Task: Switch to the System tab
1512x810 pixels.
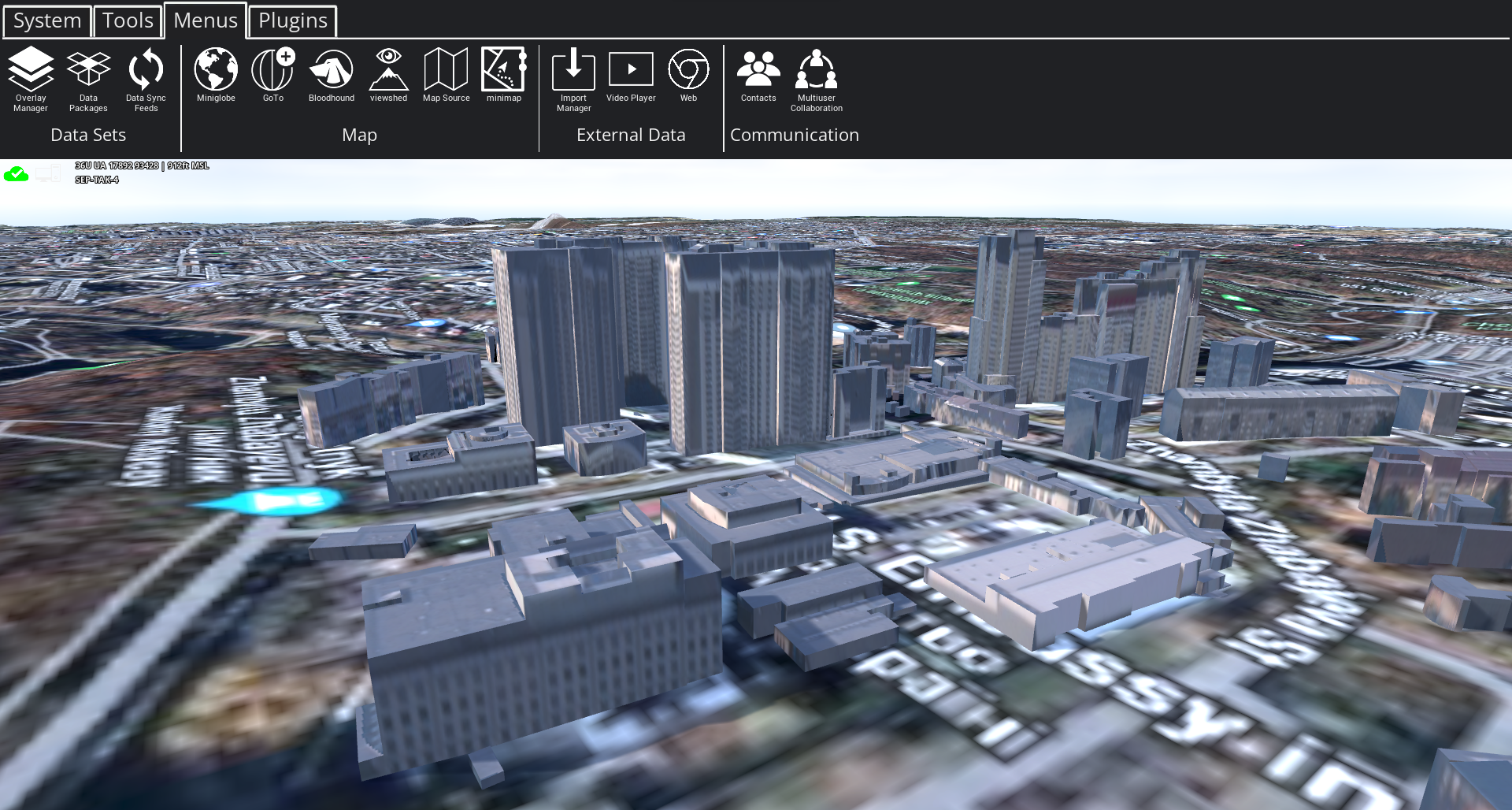Action: coord(47,21)
